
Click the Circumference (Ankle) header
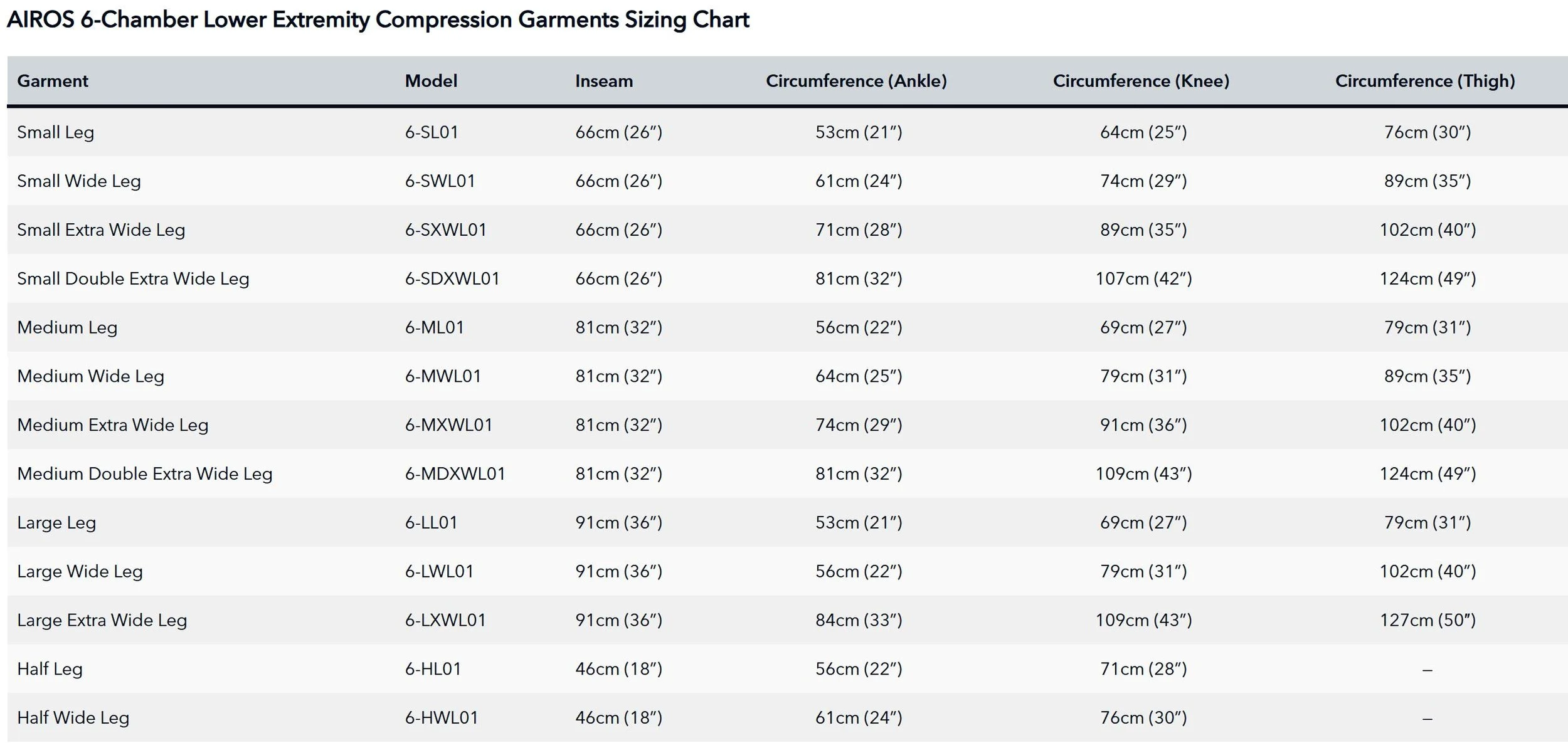856,81
